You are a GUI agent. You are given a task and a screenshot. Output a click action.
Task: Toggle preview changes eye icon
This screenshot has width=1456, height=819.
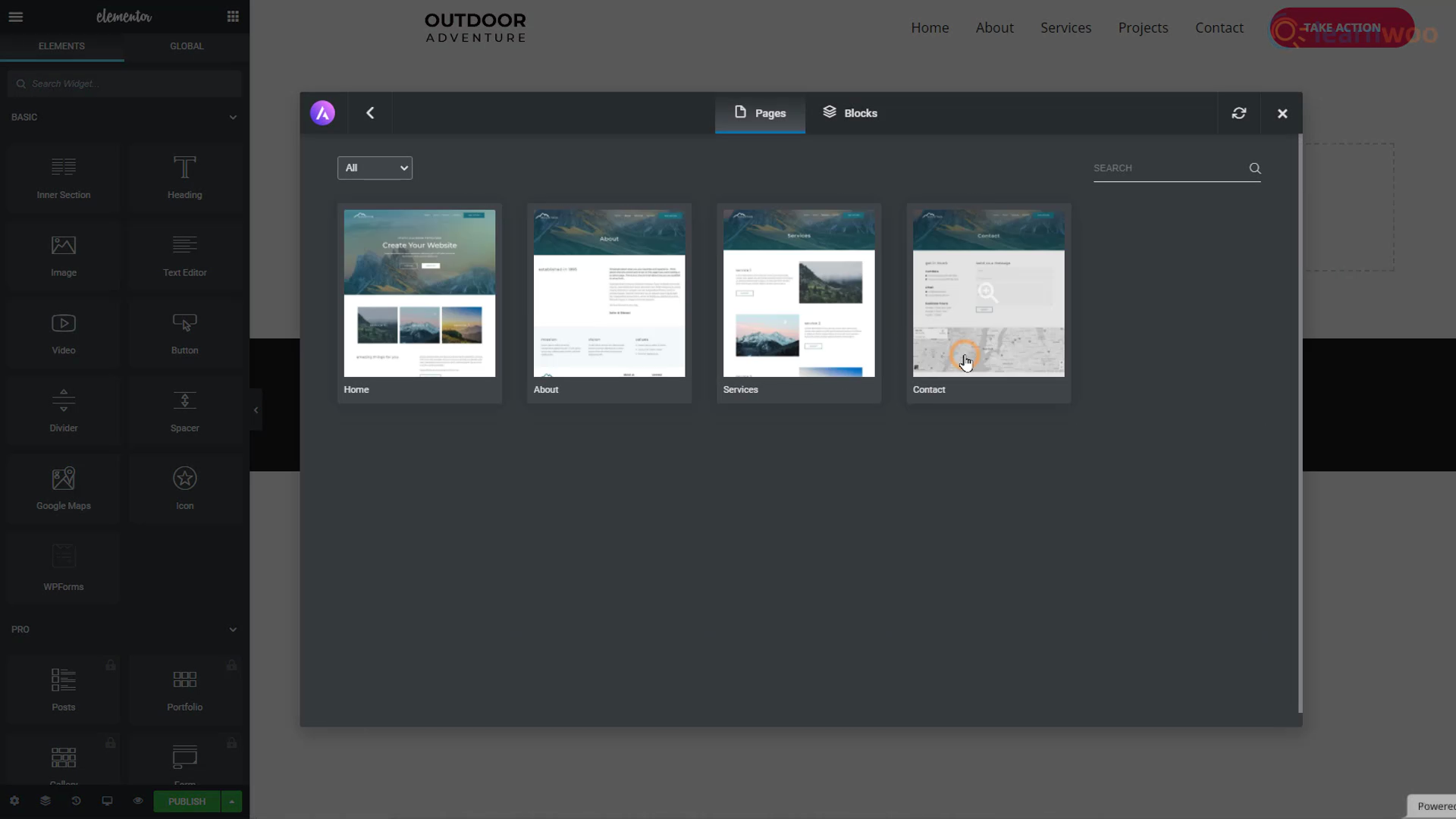point(138,801)
